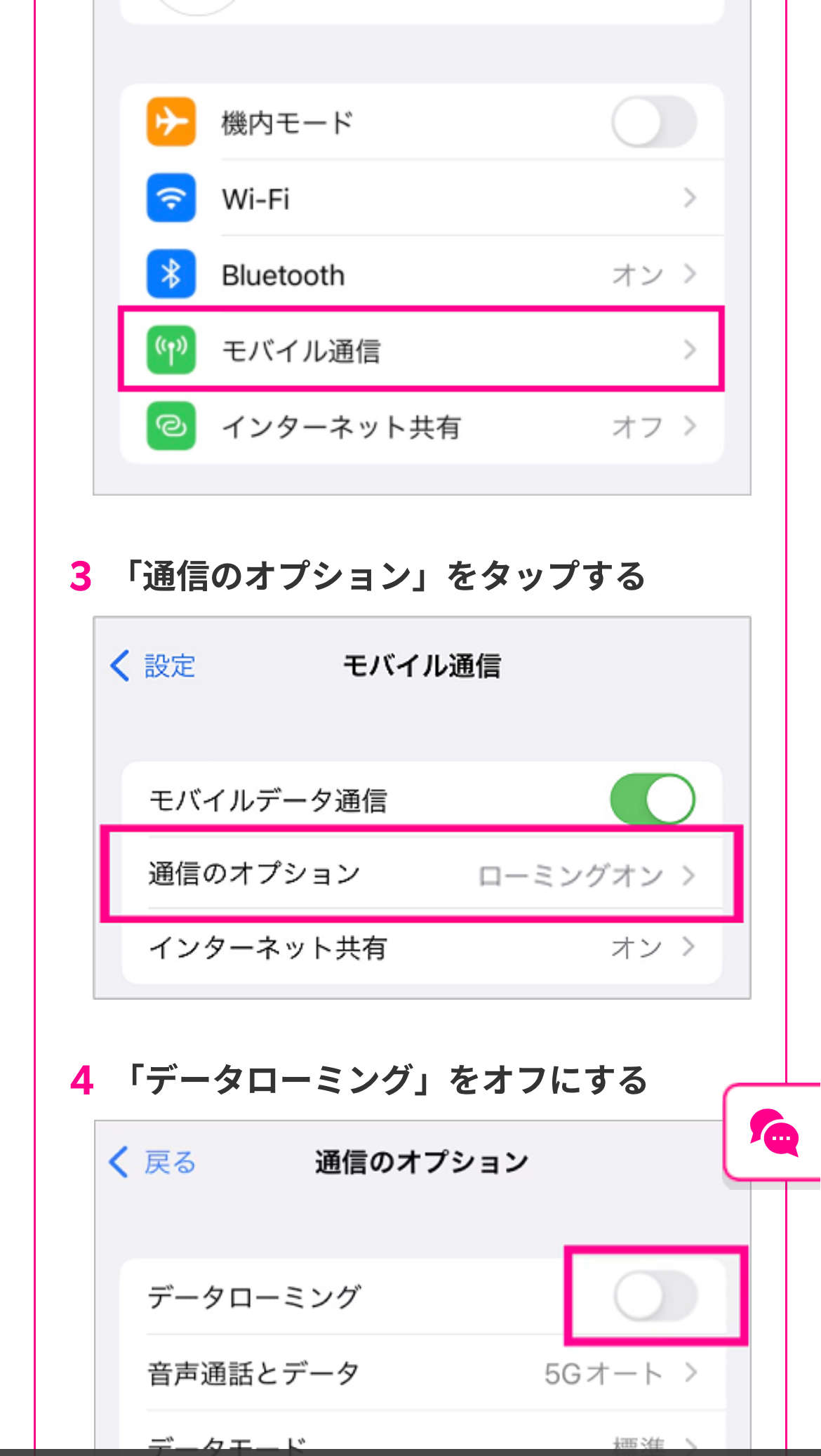This screenshot has width=821, height=1456.
Task: Tap the 設定 back arrow icon
Action: (120, 666)
